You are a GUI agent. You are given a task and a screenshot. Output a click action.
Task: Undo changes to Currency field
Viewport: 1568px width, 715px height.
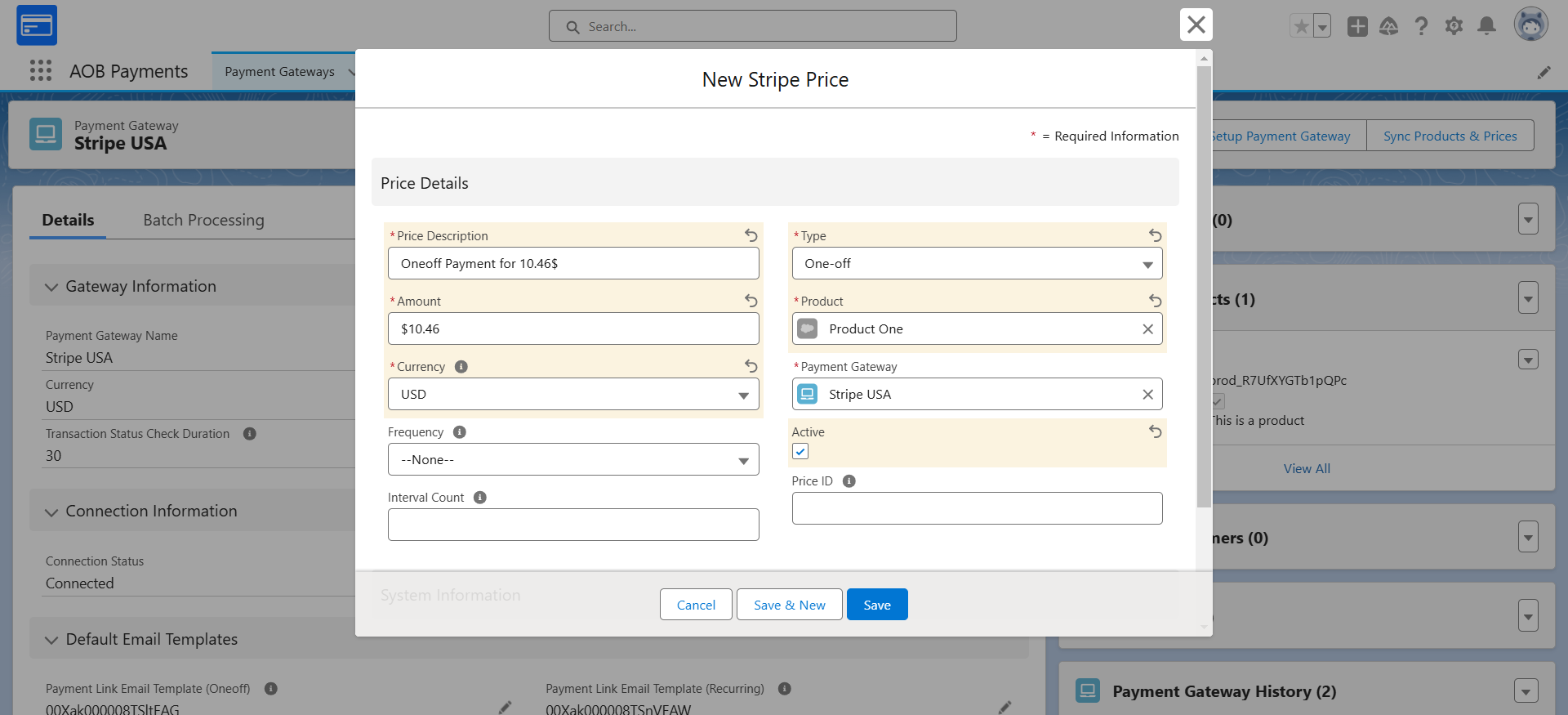pos(751,366)
